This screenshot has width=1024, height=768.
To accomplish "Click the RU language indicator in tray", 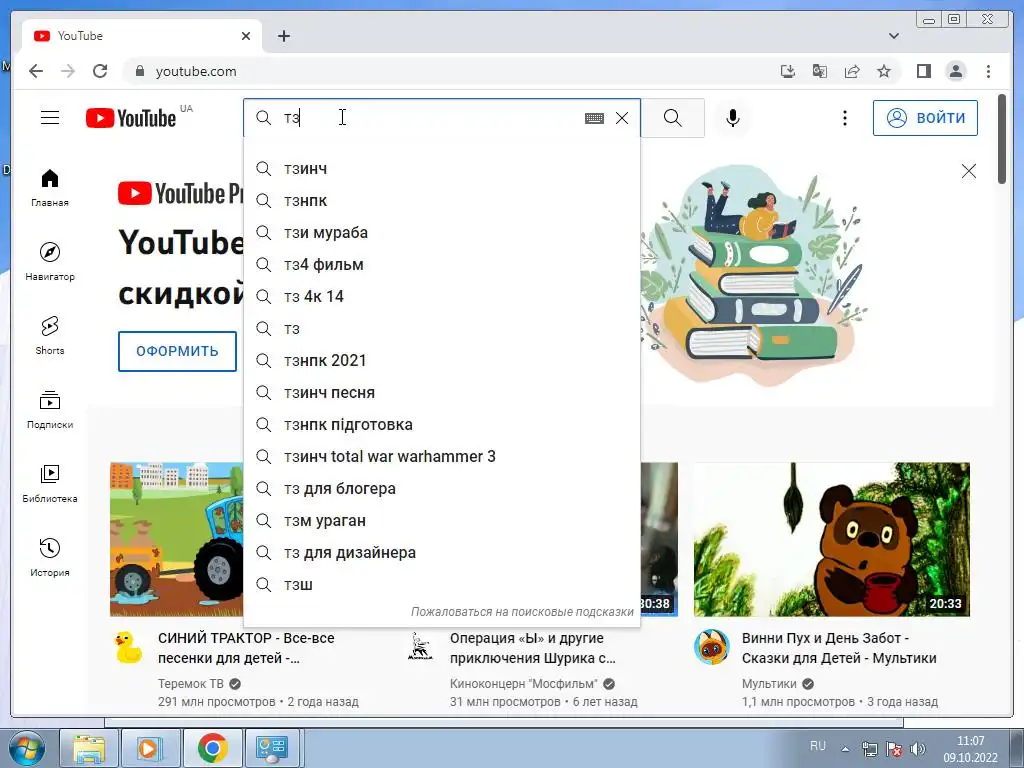I will pyautogui.click(x=818, y=745).
